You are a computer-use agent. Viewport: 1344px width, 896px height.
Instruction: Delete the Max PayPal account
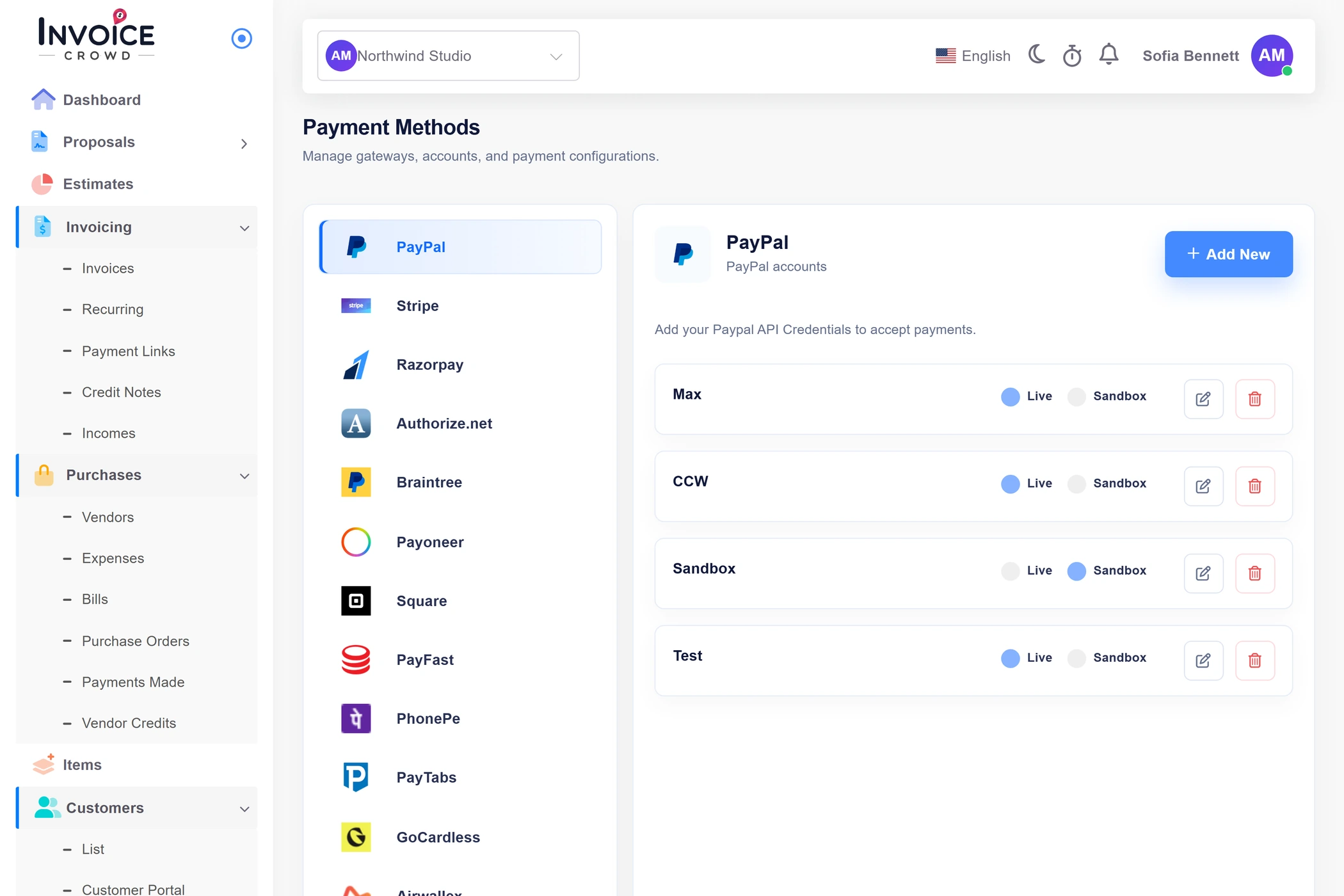click(1254, 399)
